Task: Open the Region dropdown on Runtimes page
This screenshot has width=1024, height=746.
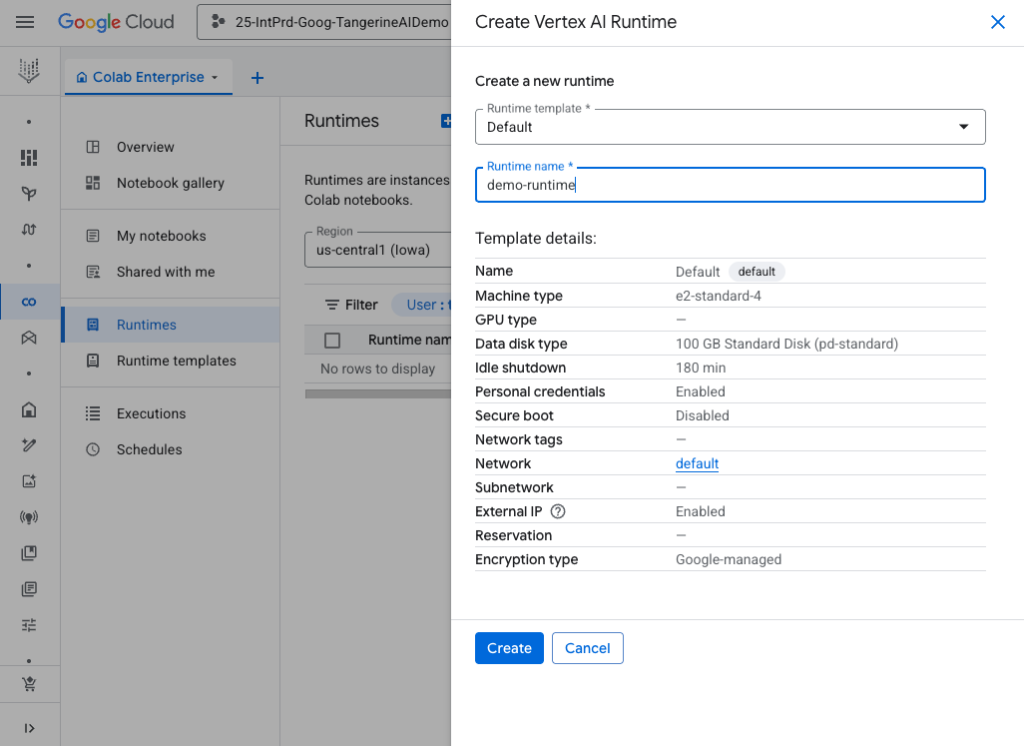Action: [x=377, y=250]
